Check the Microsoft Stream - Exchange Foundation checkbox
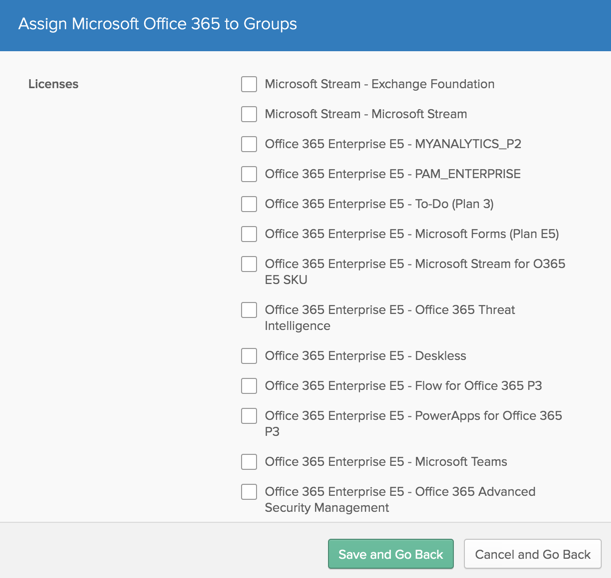The height and width of the screenshot is (578, 611). tap(249, 84)
